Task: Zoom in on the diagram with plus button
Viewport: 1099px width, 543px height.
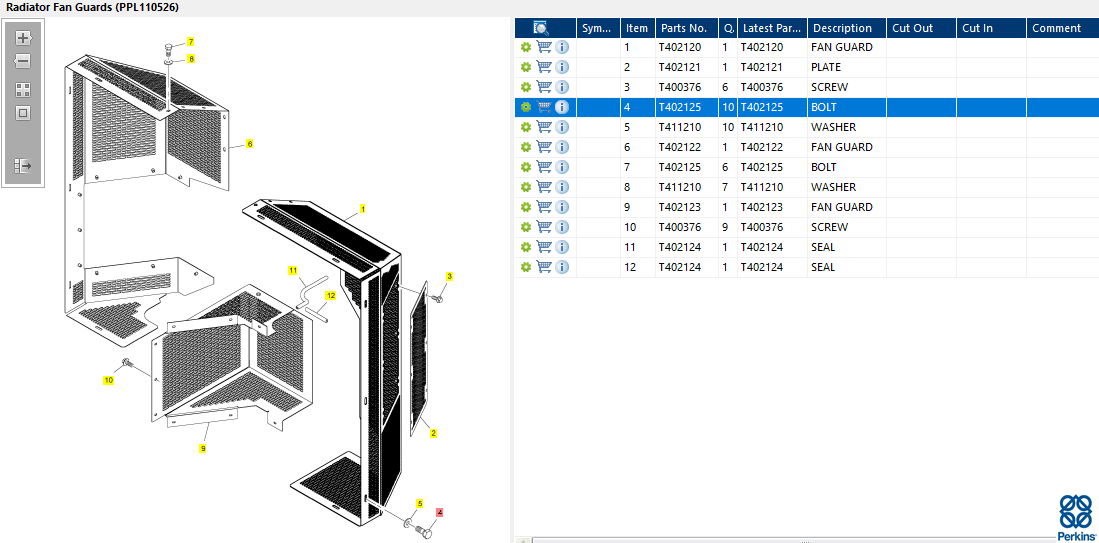Action: click(x=23, y=38)
